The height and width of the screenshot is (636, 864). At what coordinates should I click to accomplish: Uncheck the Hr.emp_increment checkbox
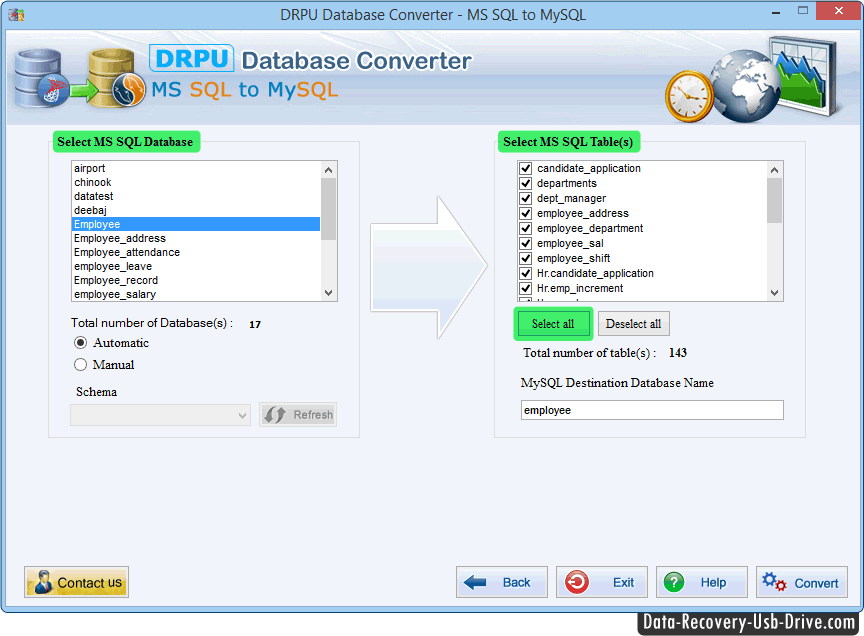tap(526, 288)
